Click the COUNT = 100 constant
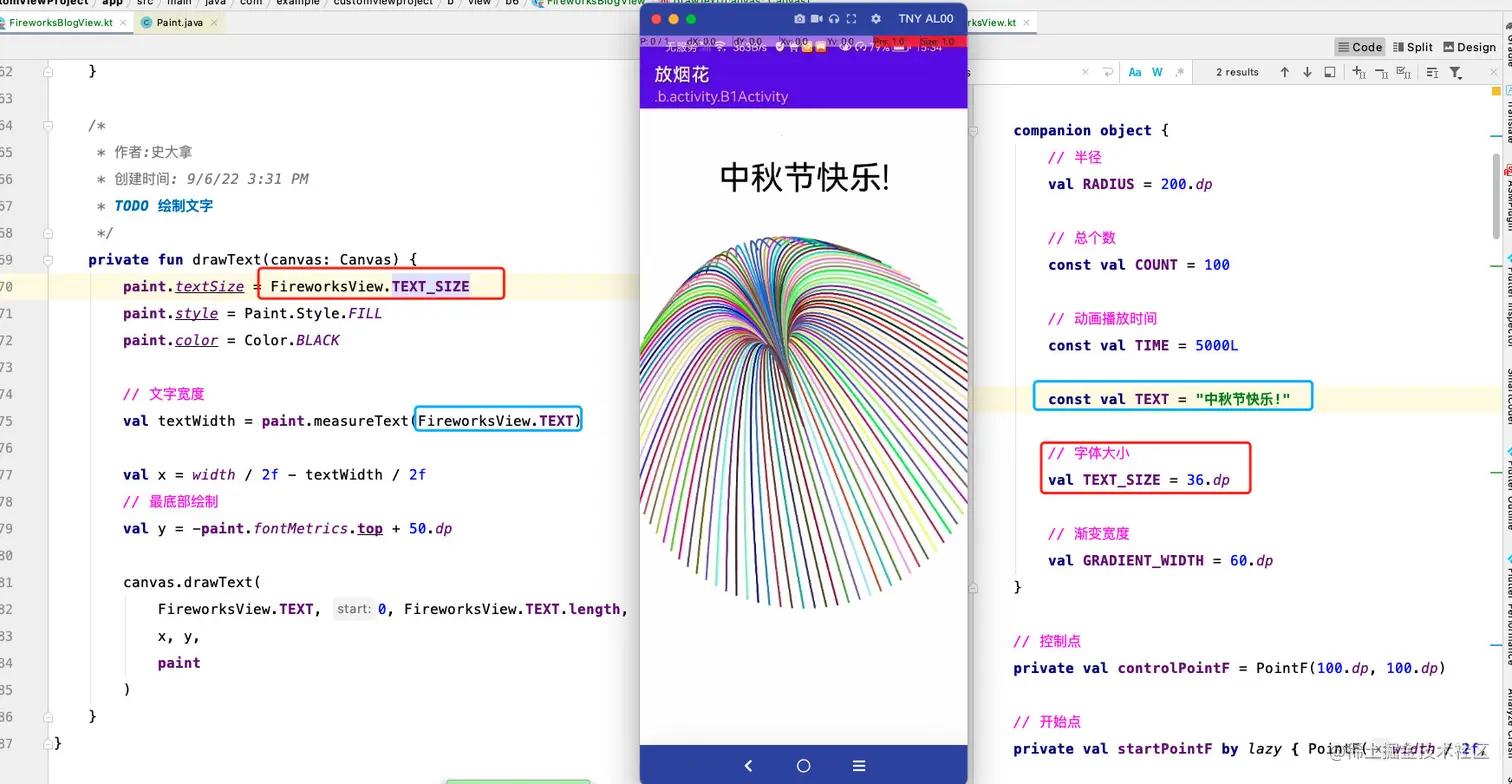 [1139, 265]
